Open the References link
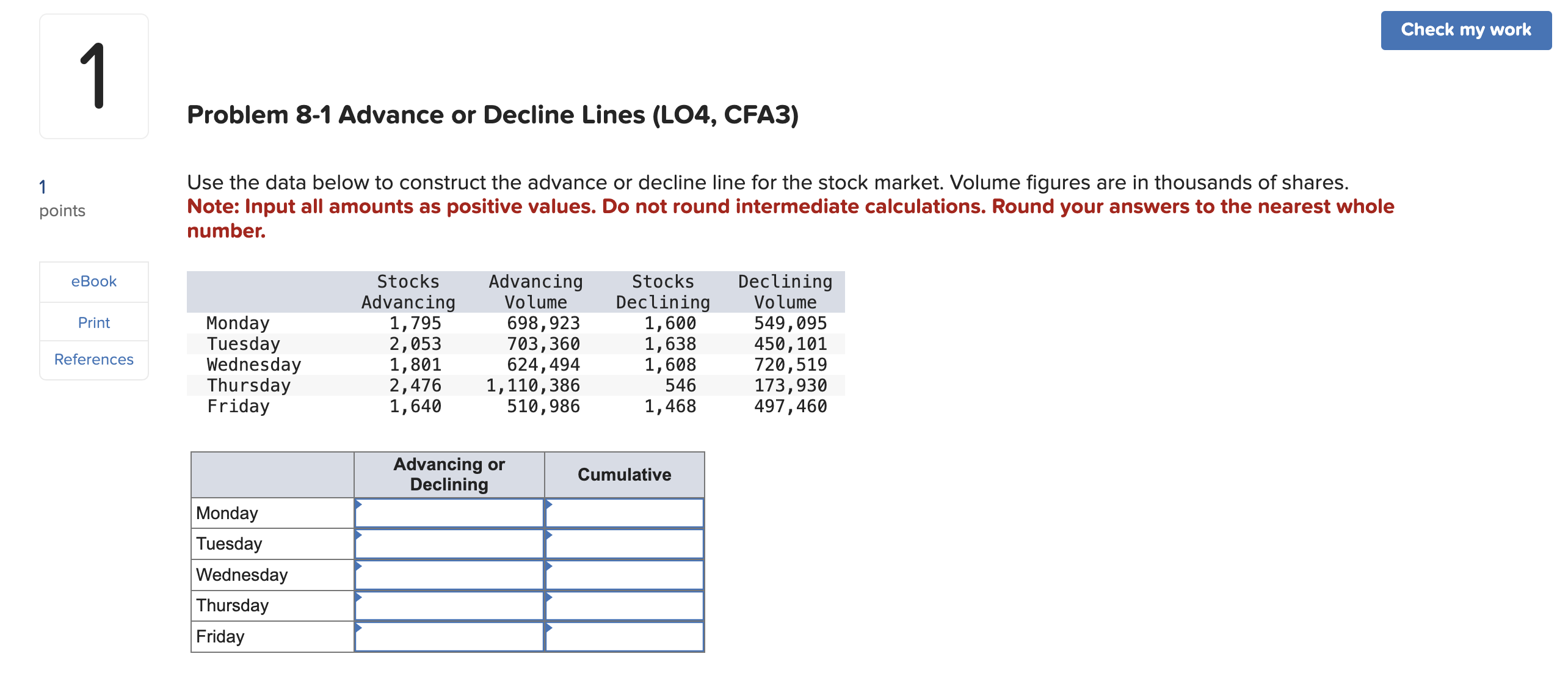 93,359
